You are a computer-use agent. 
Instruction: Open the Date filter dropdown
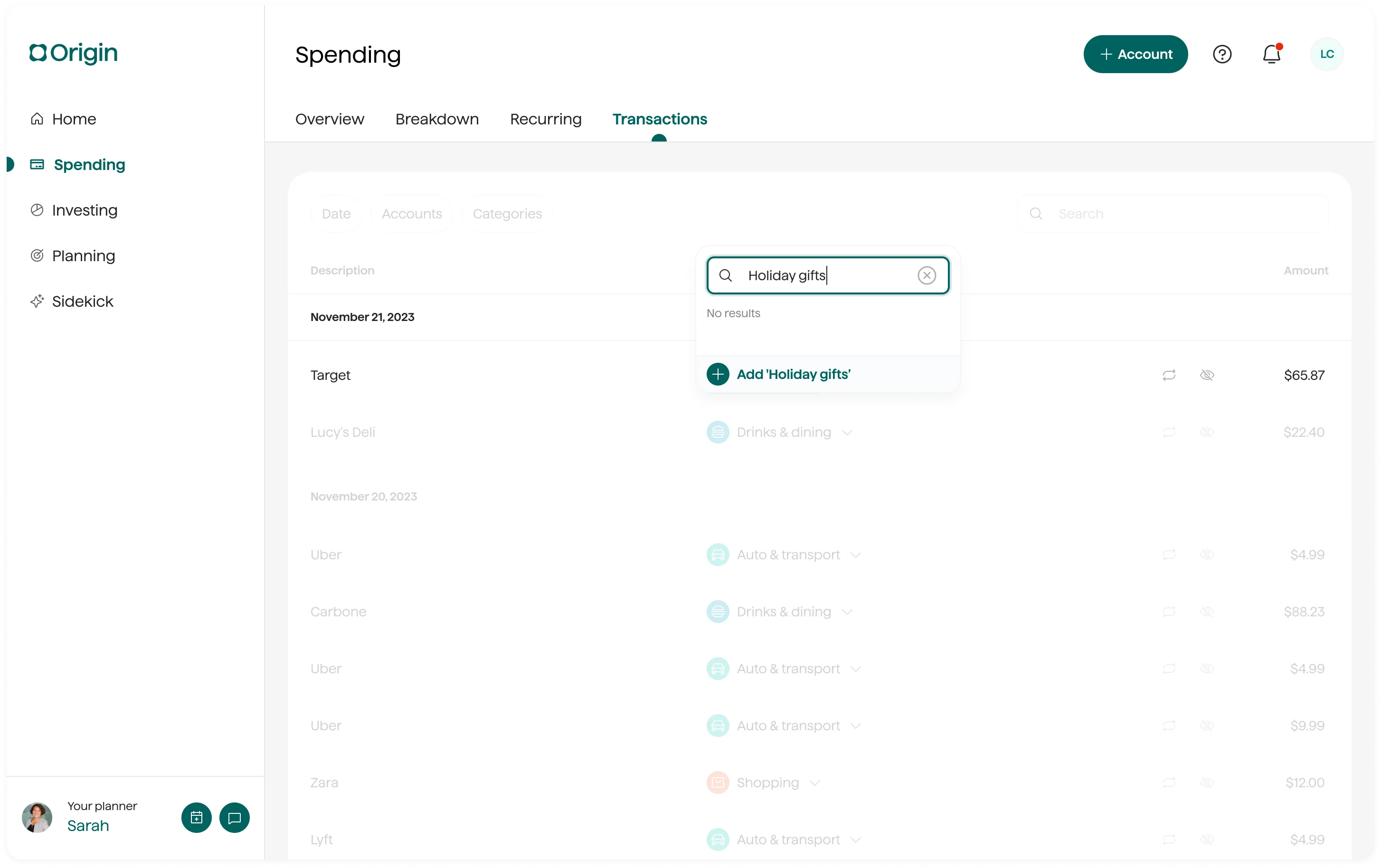click(x=336, y=214)
